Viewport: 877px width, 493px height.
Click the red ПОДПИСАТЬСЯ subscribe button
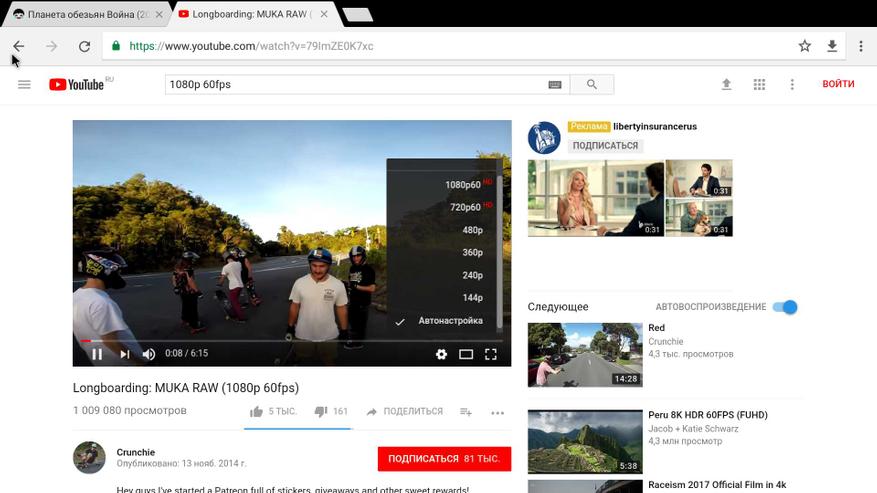point(444,459)
